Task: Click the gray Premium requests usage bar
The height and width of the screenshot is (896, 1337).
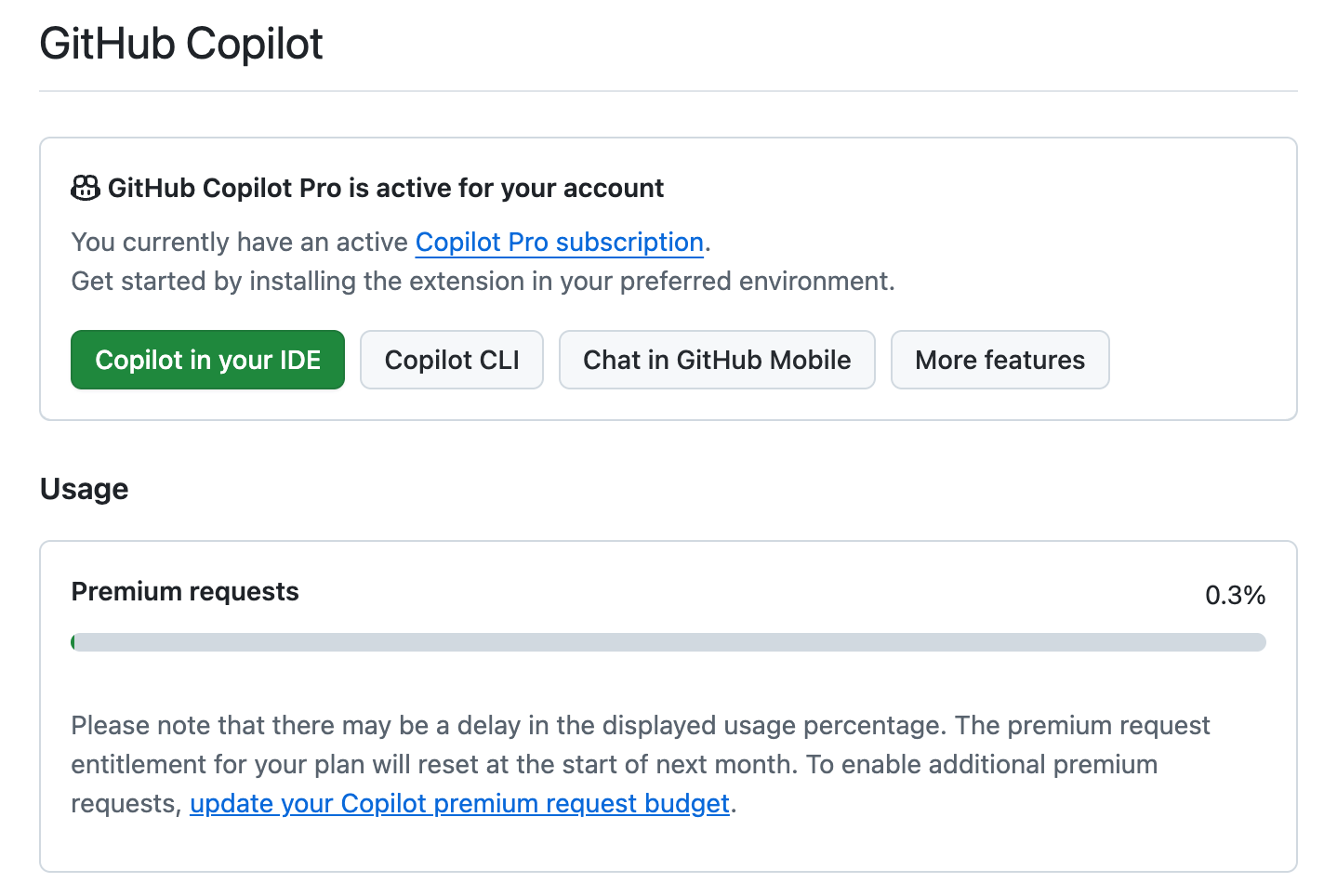Action: (x=668, y=642)
